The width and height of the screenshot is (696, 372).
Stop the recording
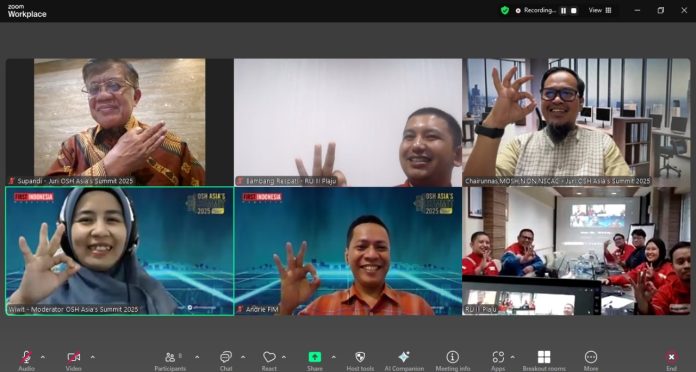[573, 11]
